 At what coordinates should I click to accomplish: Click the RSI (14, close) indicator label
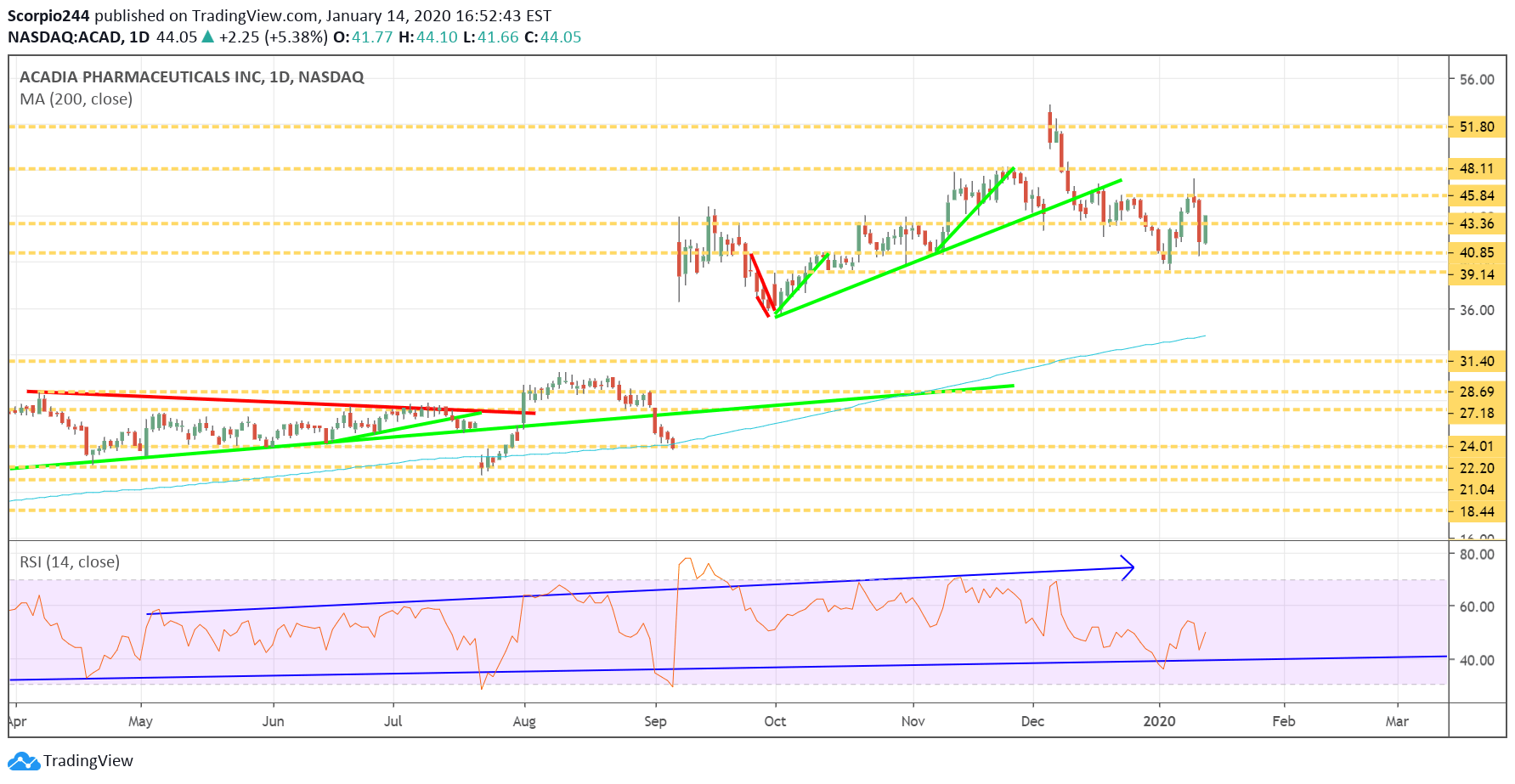tap(70, 562)
